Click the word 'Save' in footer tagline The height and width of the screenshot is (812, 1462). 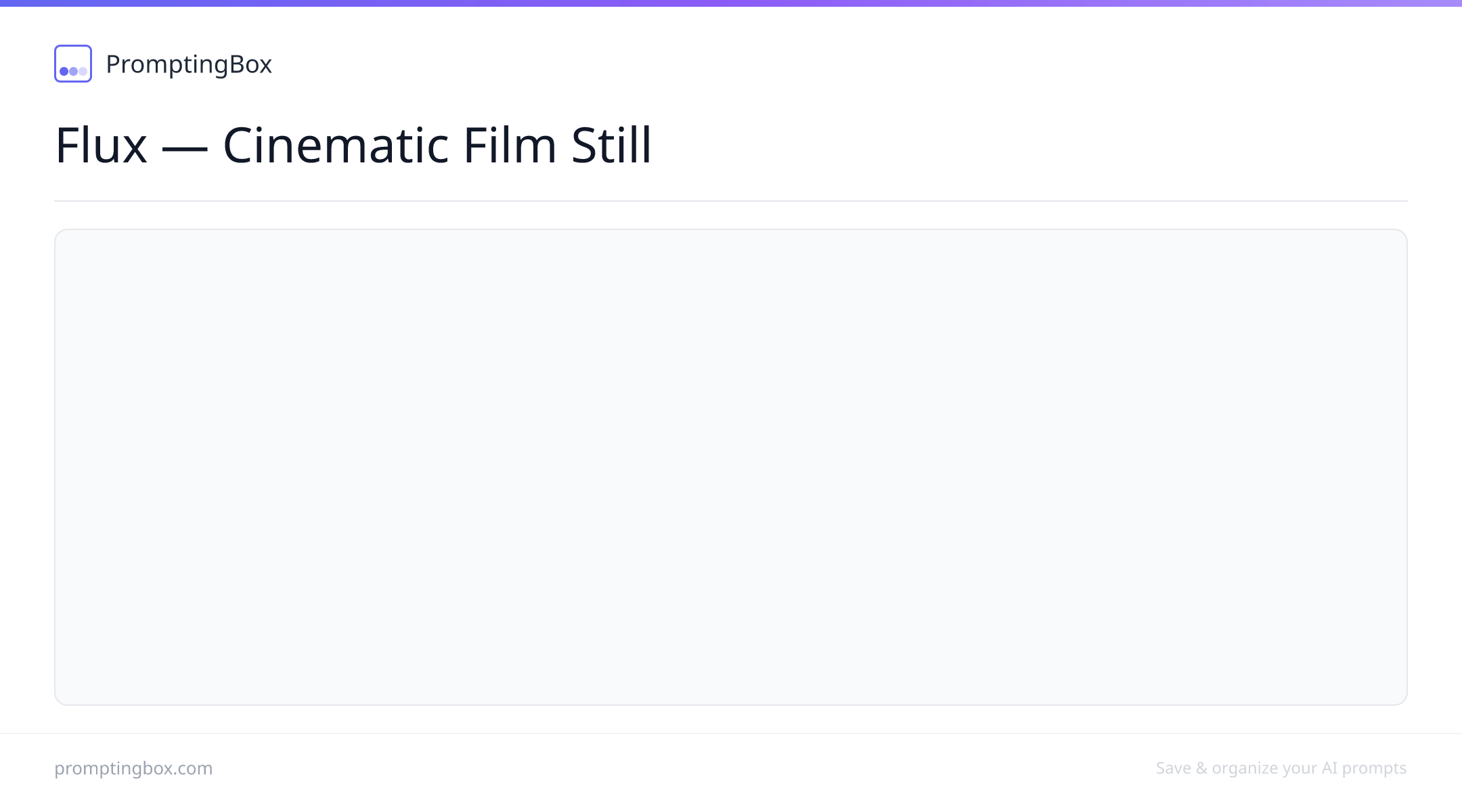point(1173,768)
